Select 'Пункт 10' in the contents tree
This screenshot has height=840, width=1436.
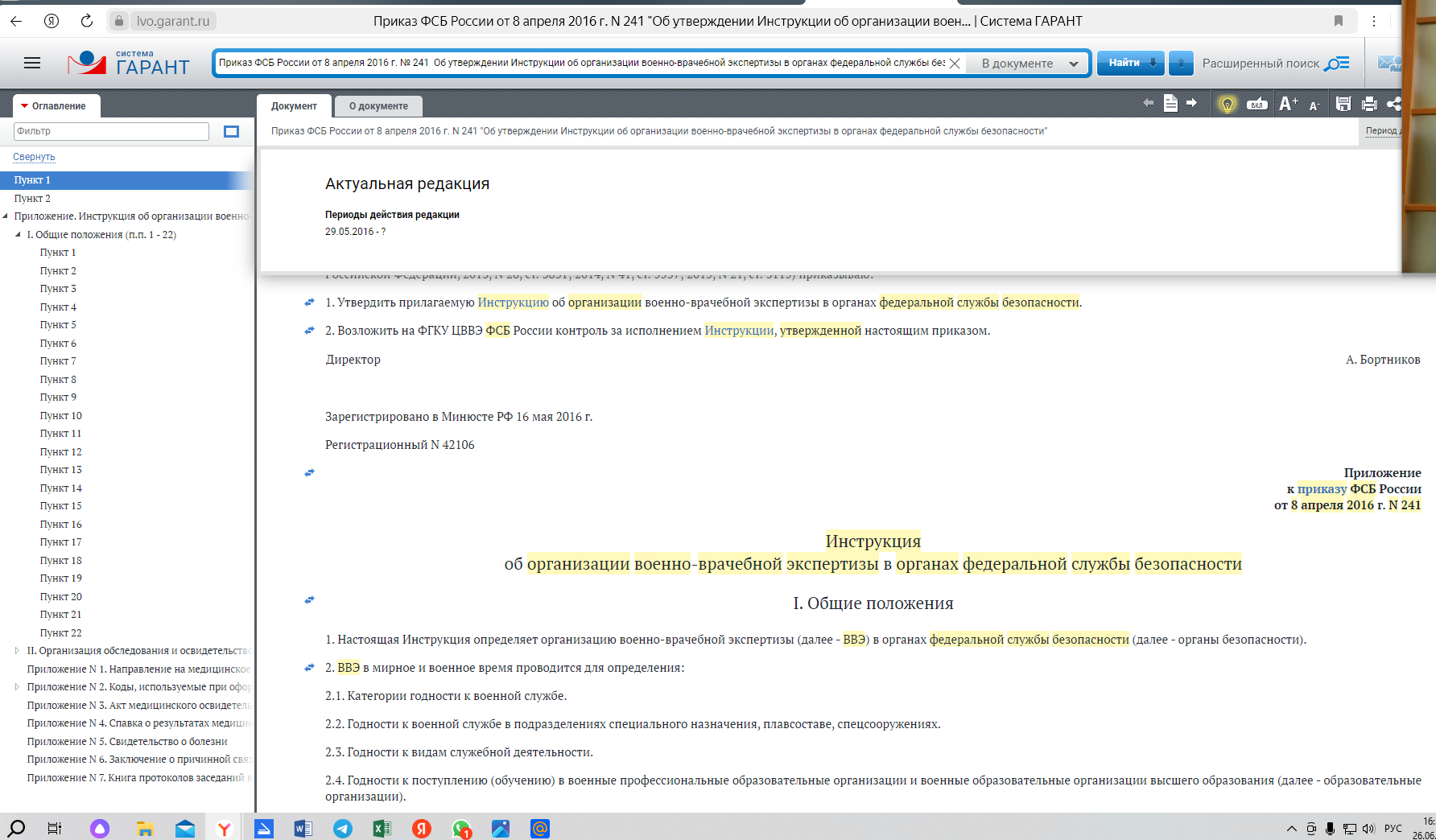point(61,416)
